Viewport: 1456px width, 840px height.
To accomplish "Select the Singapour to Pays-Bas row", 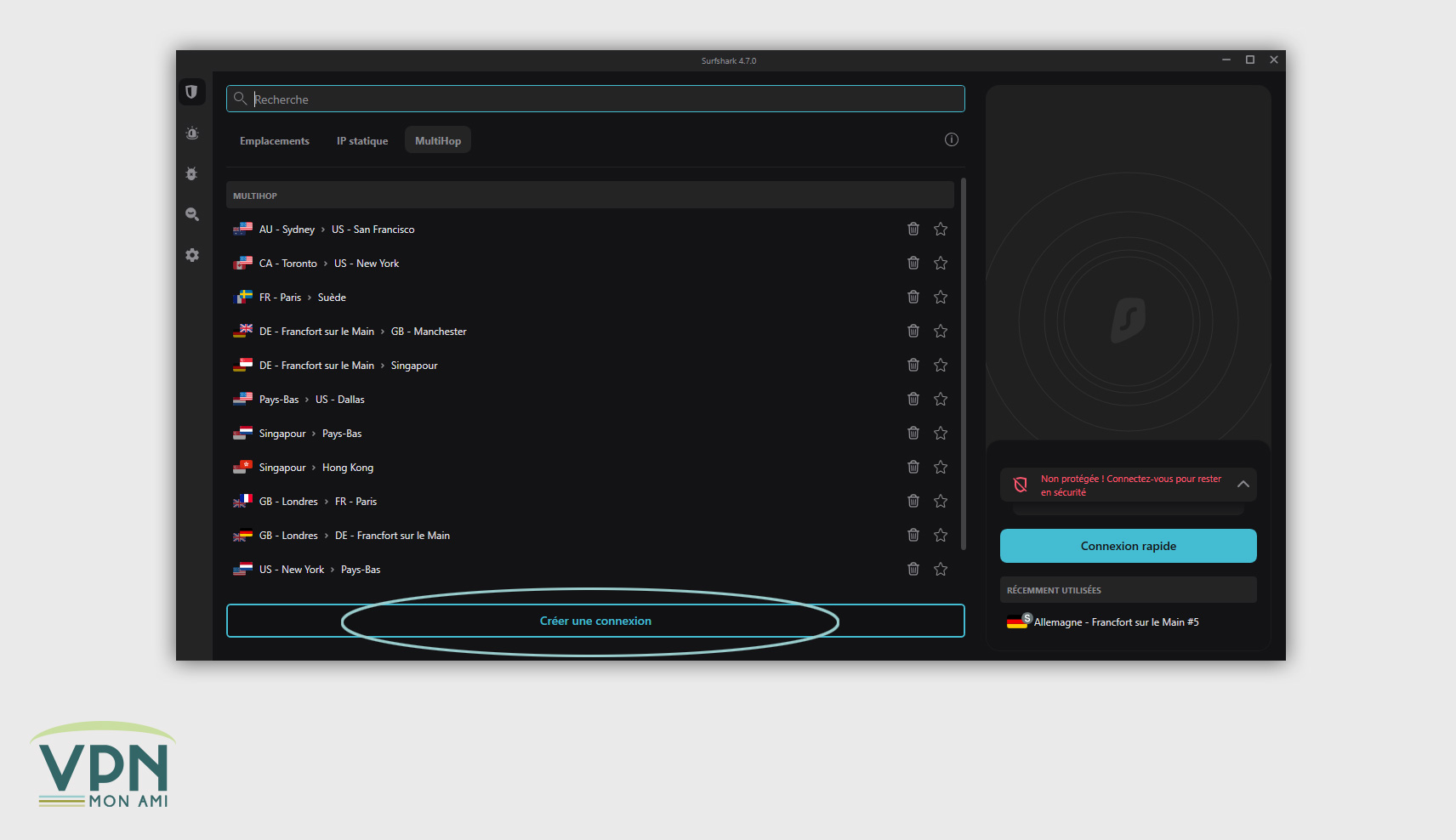I will click(x=590, y=433).
